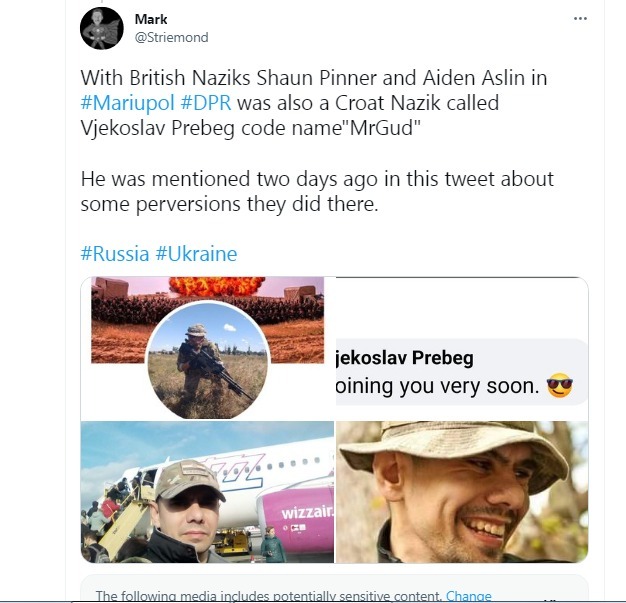This screenshot has width=626, height=603.
Task: Open the tweet's more options (three dots) menu
Action: coord(580,19)
